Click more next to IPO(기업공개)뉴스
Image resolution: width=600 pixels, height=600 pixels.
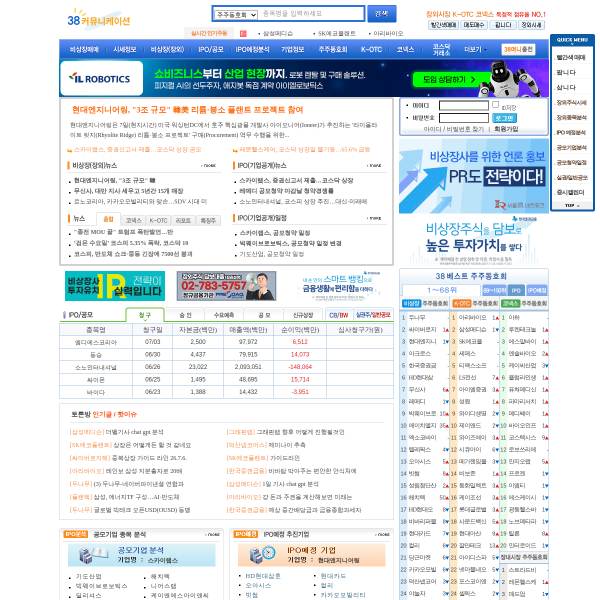(x=374, y=166)
